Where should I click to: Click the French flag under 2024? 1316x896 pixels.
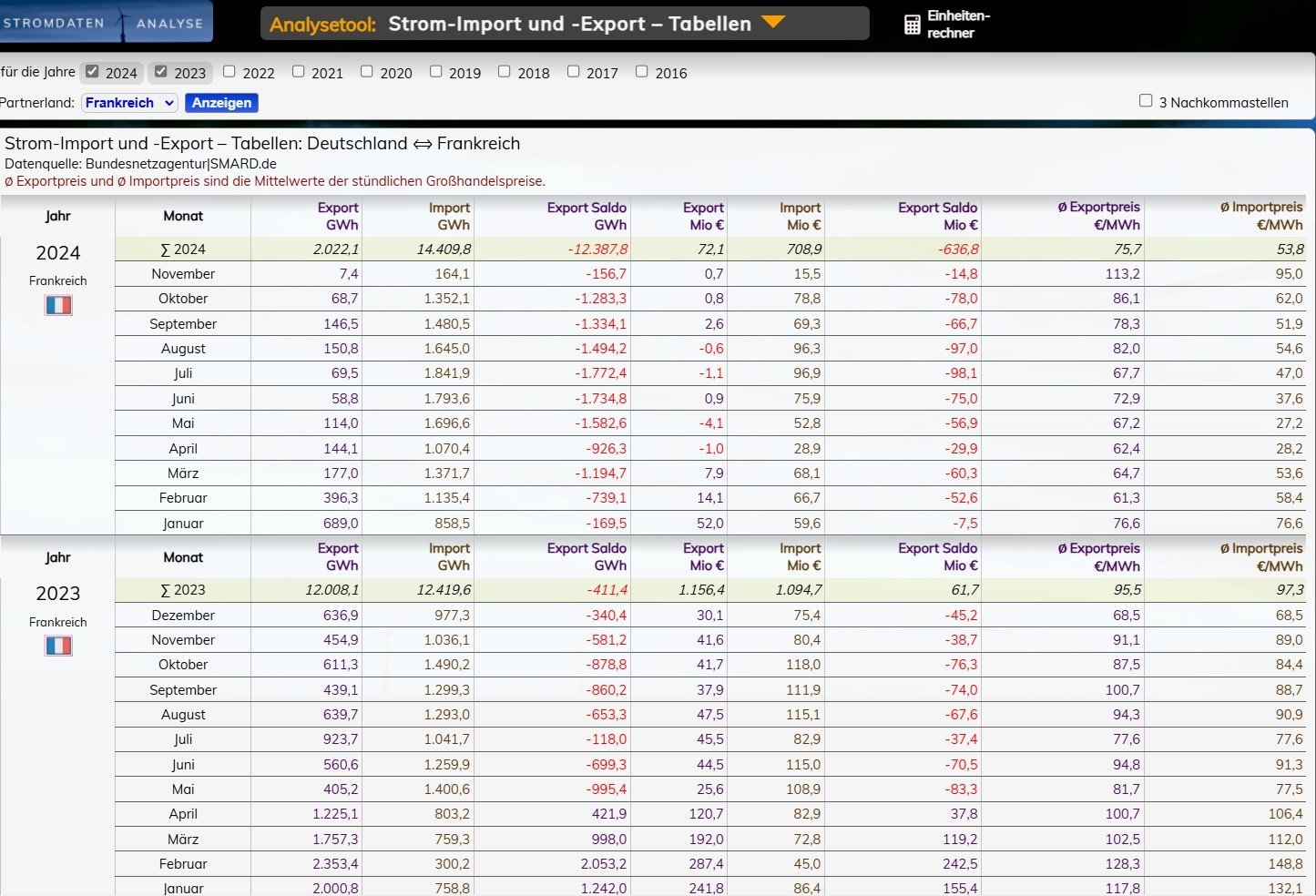[x=58, y=305]
